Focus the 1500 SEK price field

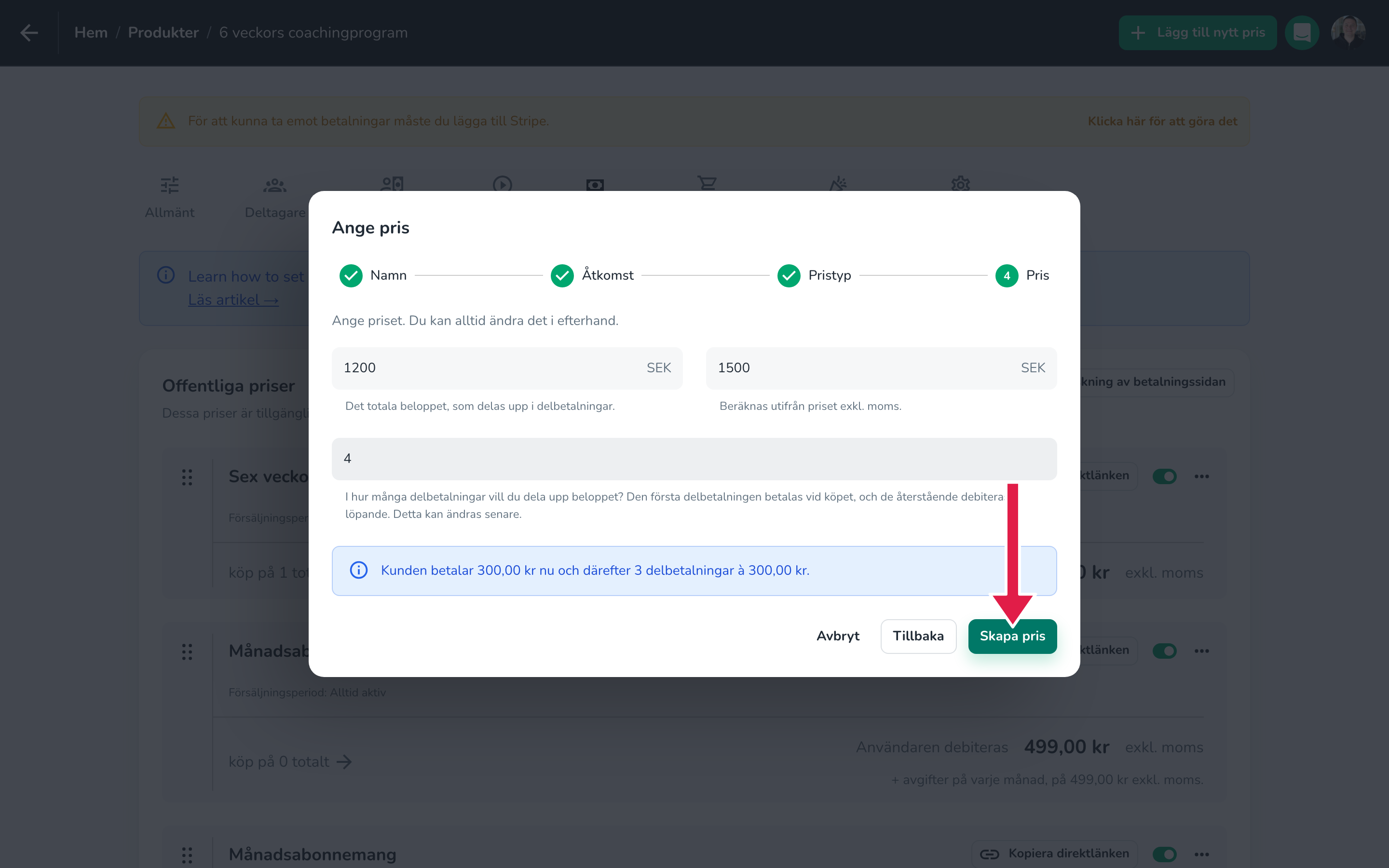click(x=881, y=368)
